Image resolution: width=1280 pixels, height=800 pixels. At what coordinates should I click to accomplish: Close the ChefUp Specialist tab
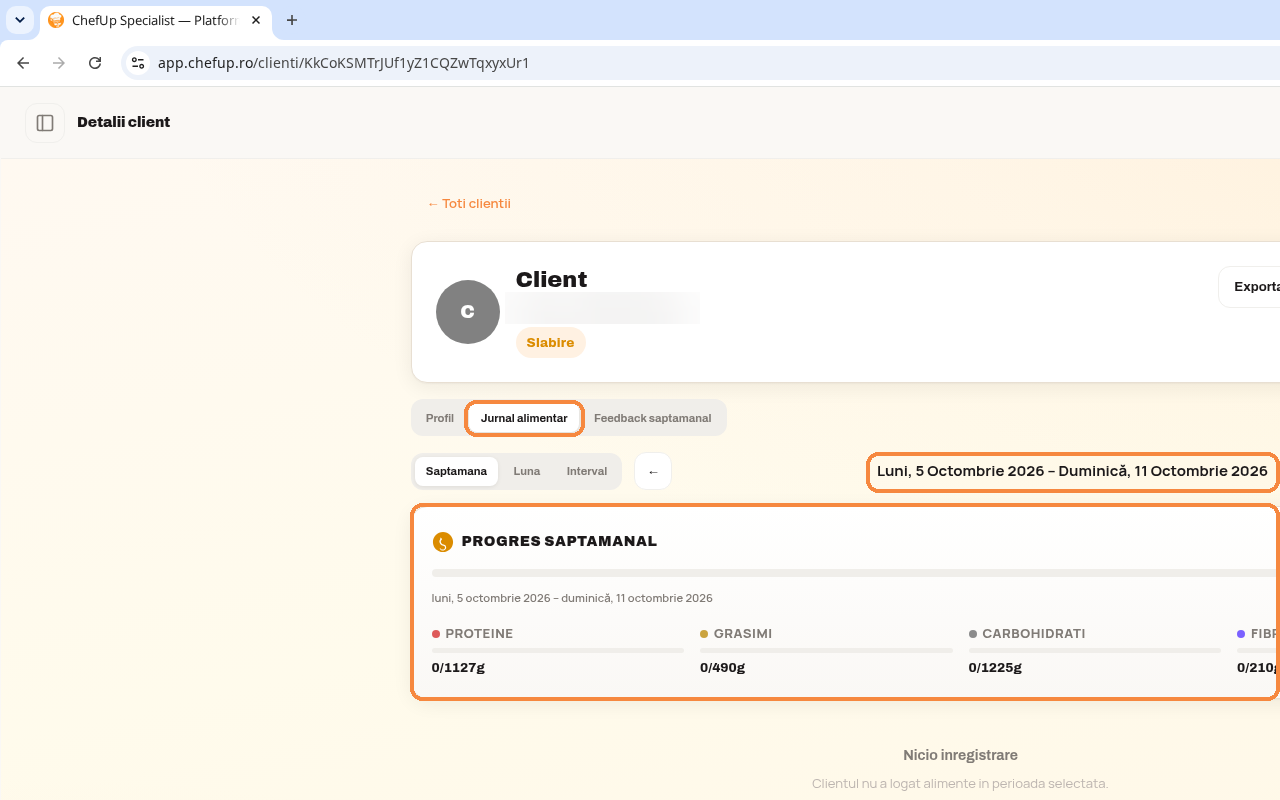point(256,20)
